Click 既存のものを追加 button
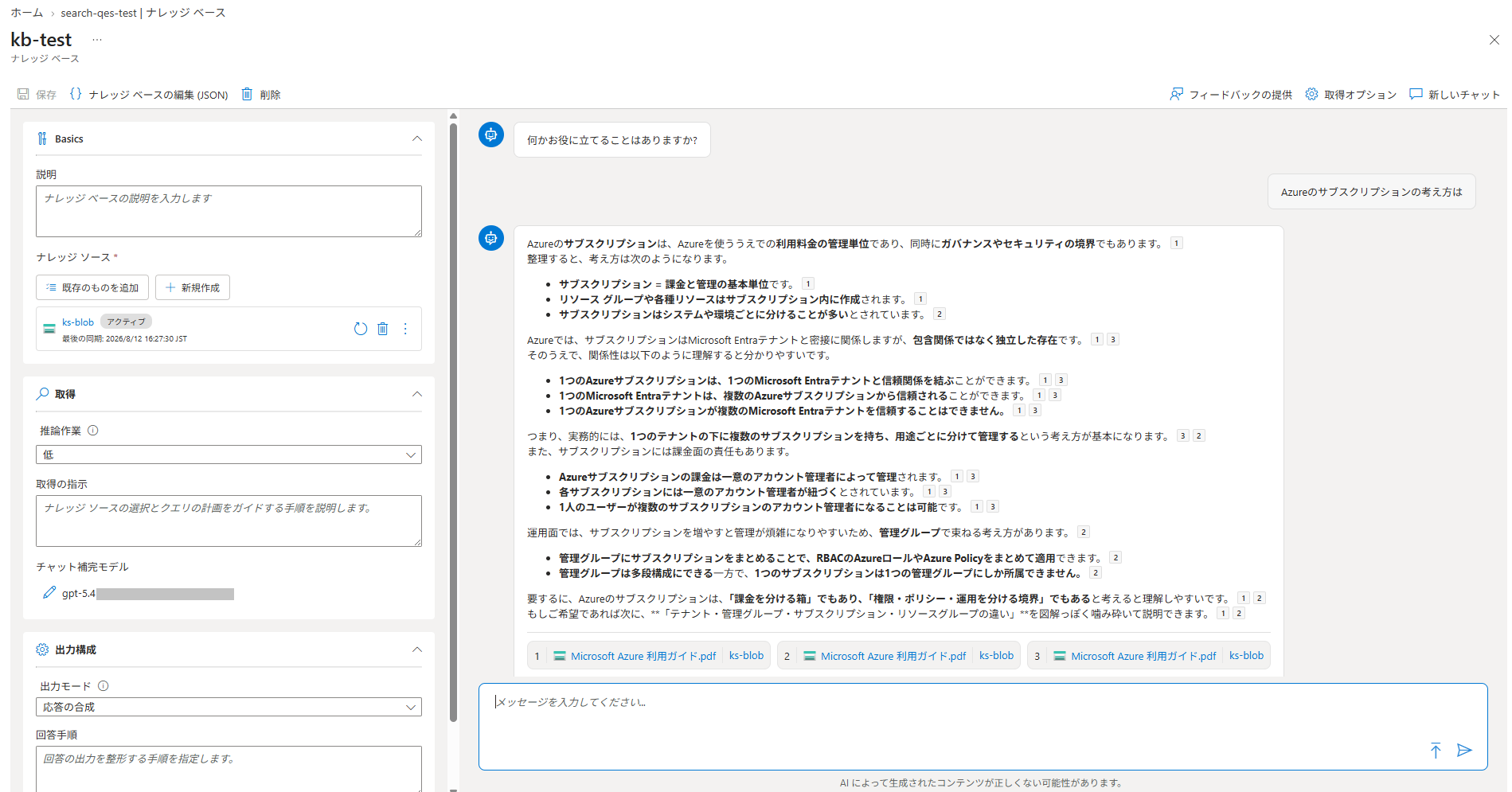 92,287
